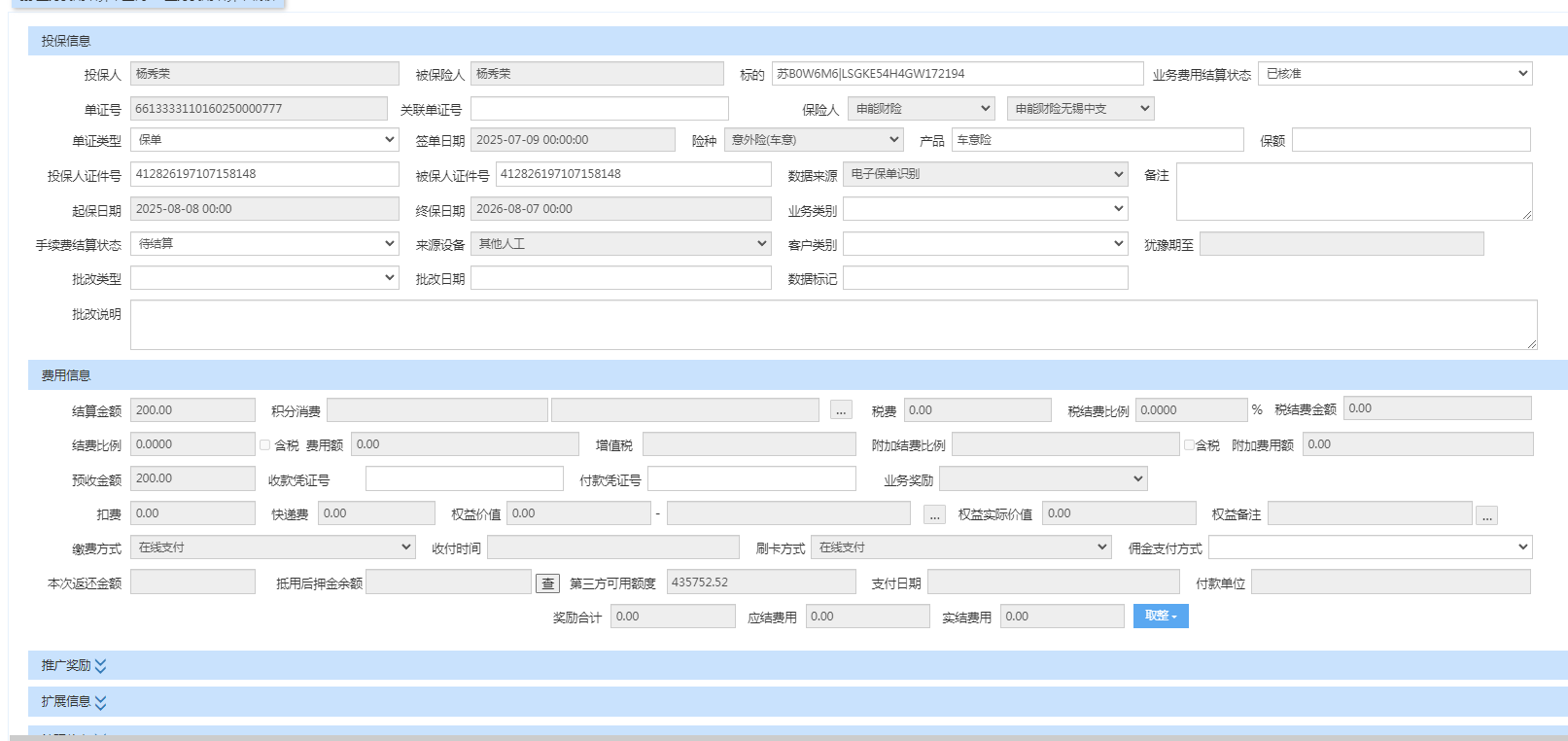Click the 税费 0.00 field
Viewport: 1568px width, 741px height.
978,410
